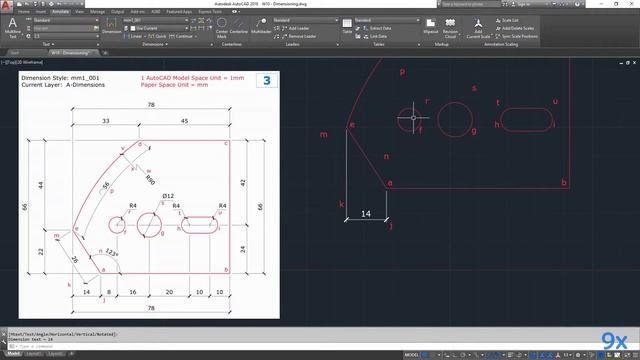640x360 pixels.
Task: Open the table style Standard dropdown
Action: 387,20
